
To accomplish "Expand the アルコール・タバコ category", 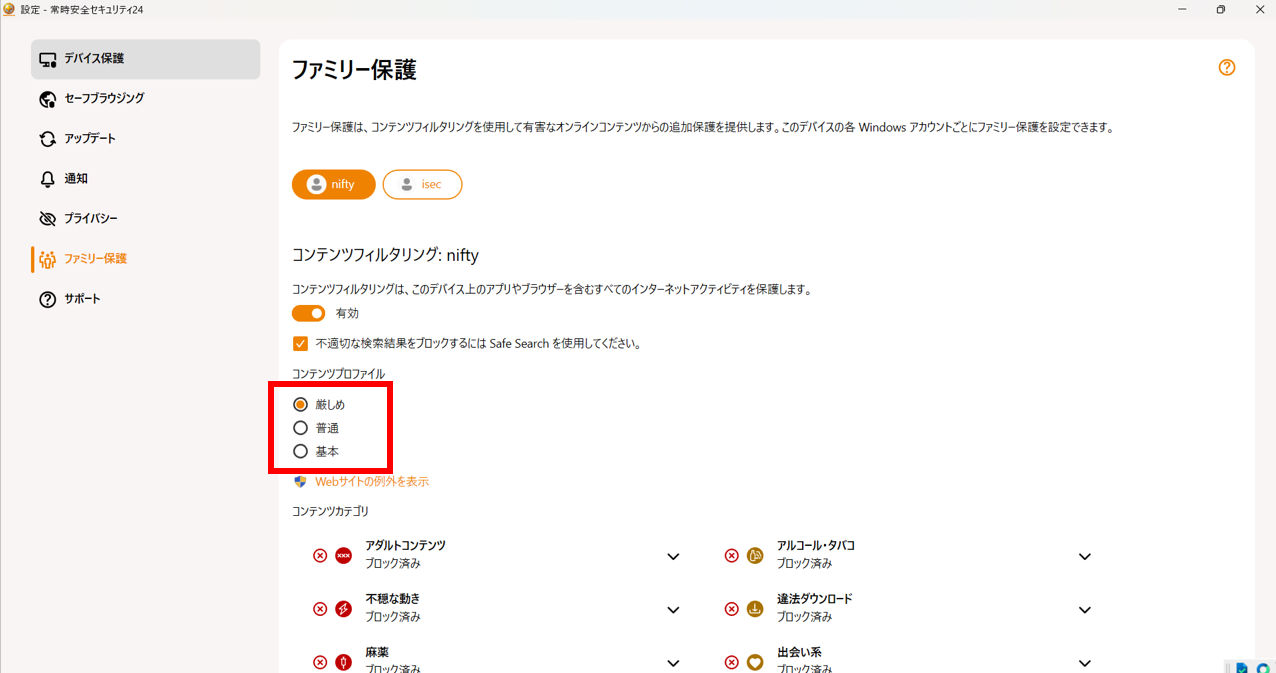I will [x=1084, y=556].
